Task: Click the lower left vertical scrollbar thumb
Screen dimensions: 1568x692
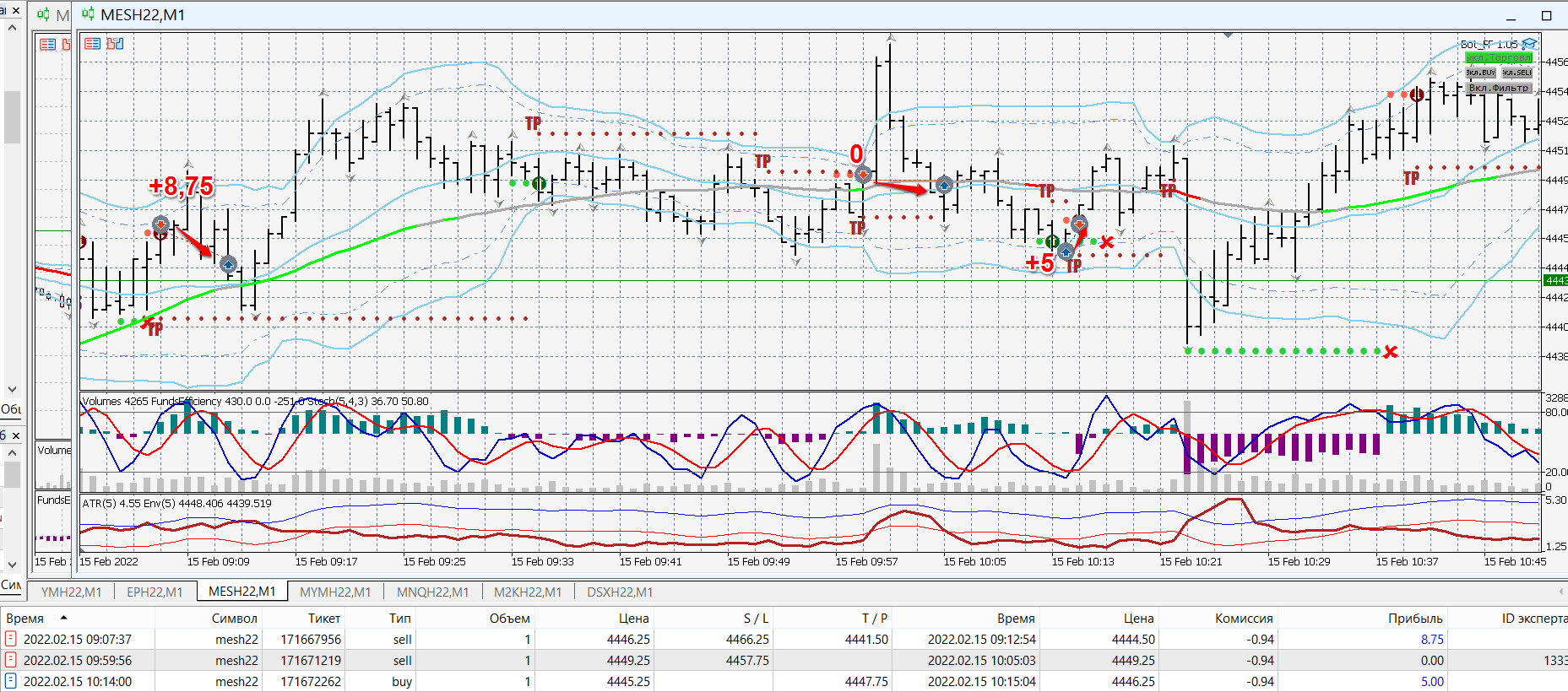Action: point(12,473)
